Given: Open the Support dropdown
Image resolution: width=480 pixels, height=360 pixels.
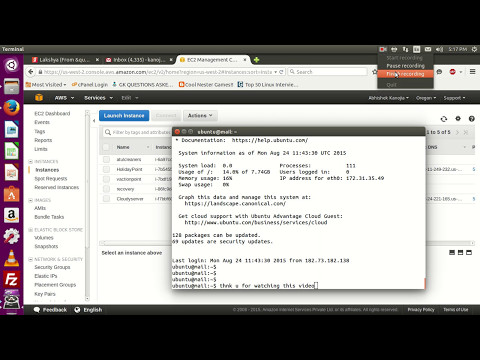Looking at the screenshot, I should point(454,98).
